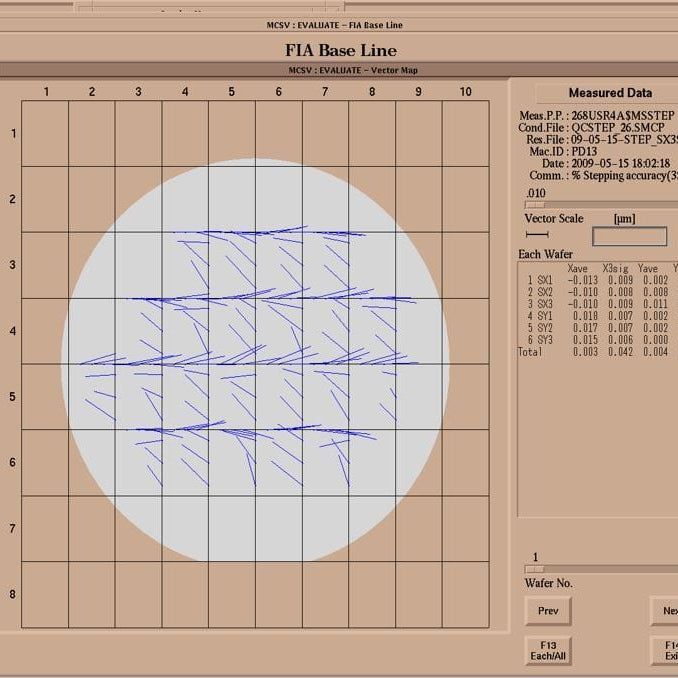Viewport: 678px width, 678px height.
Task: Click column label 10 on the wafer map
Action: click(x=465, y=92)
